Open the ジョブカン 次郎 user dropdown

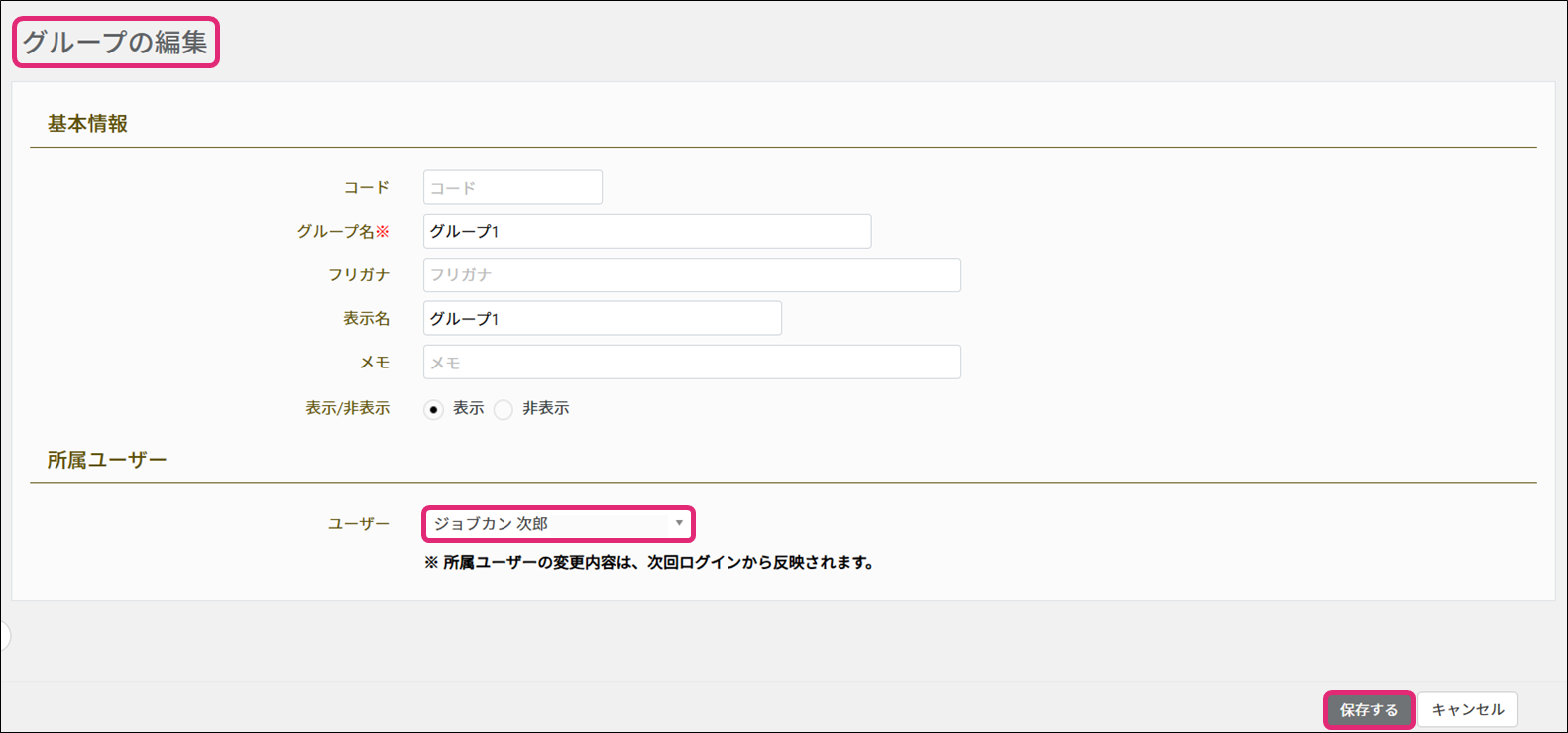[558, 523]
